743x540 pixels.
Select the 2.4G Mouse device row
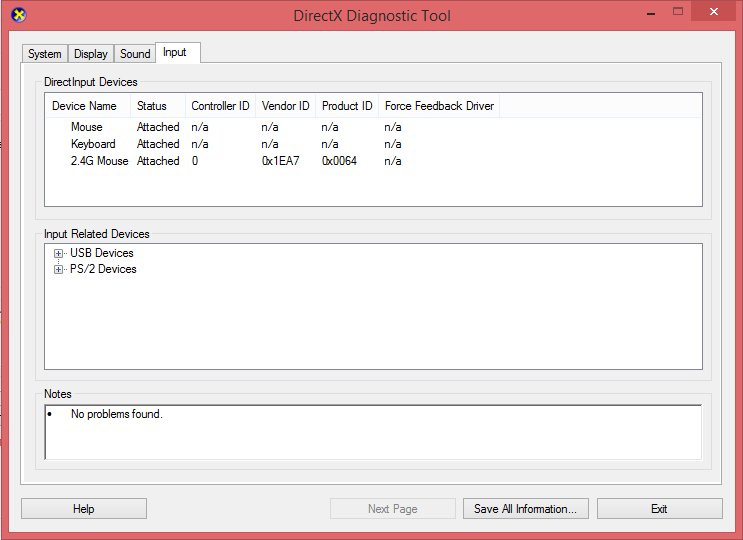coord(100,161)
